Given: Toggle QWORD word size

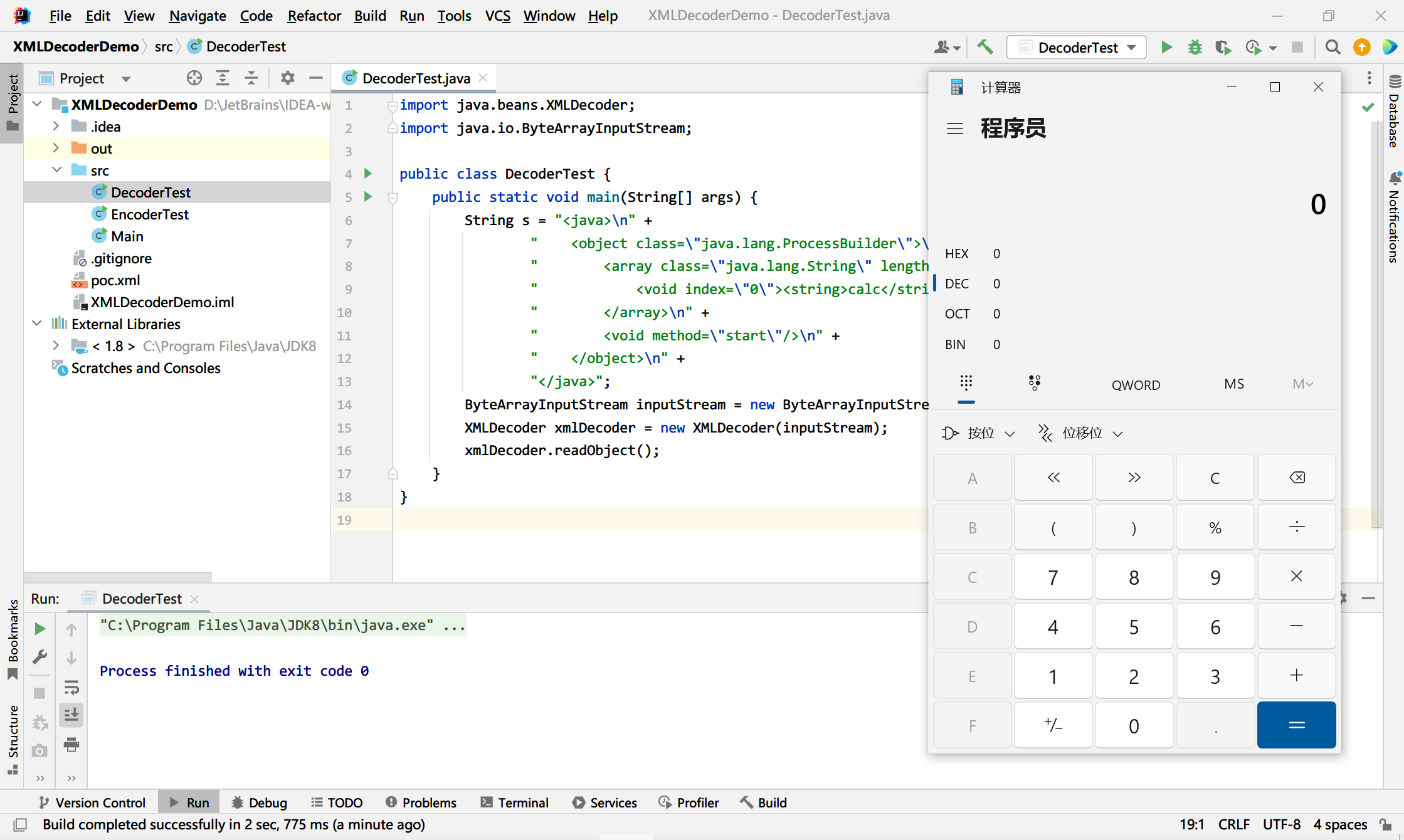Looking at the screenshot, I should (1136, 385).
